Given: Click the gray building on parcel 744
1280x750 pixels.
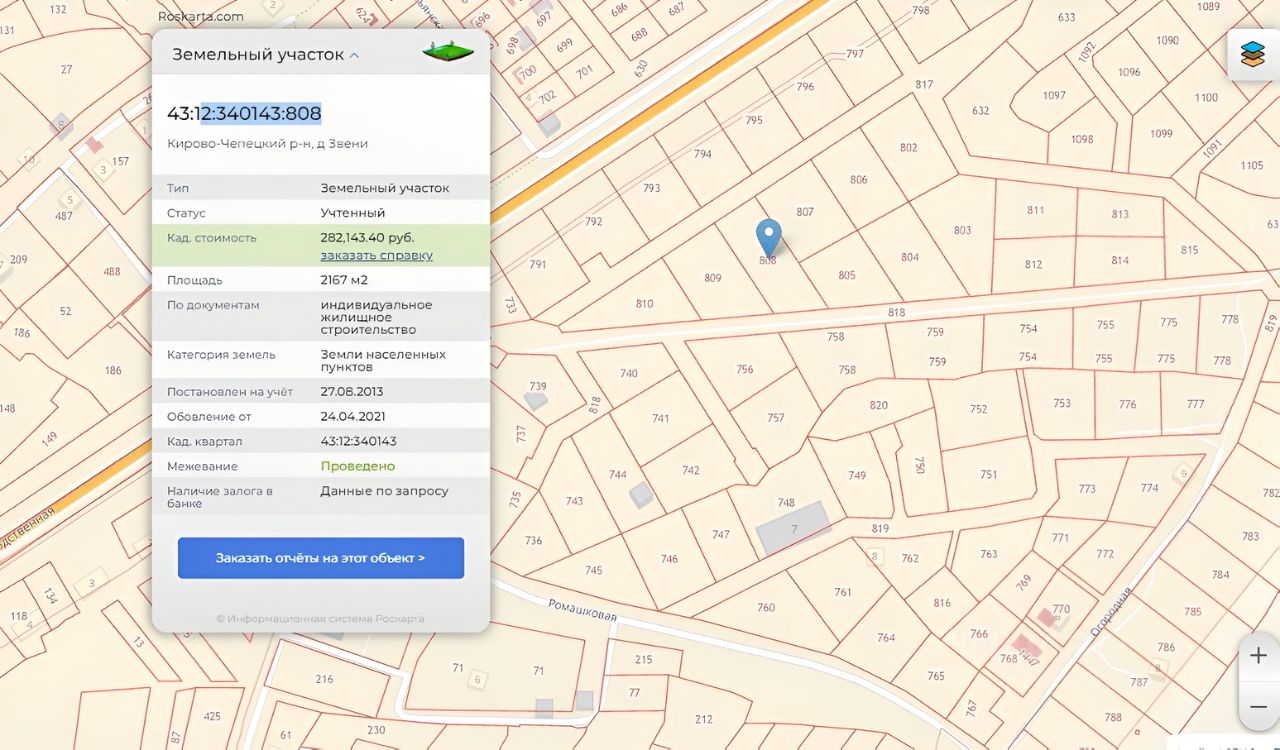Looking at the screenshot, I should (x=641, y=494).
